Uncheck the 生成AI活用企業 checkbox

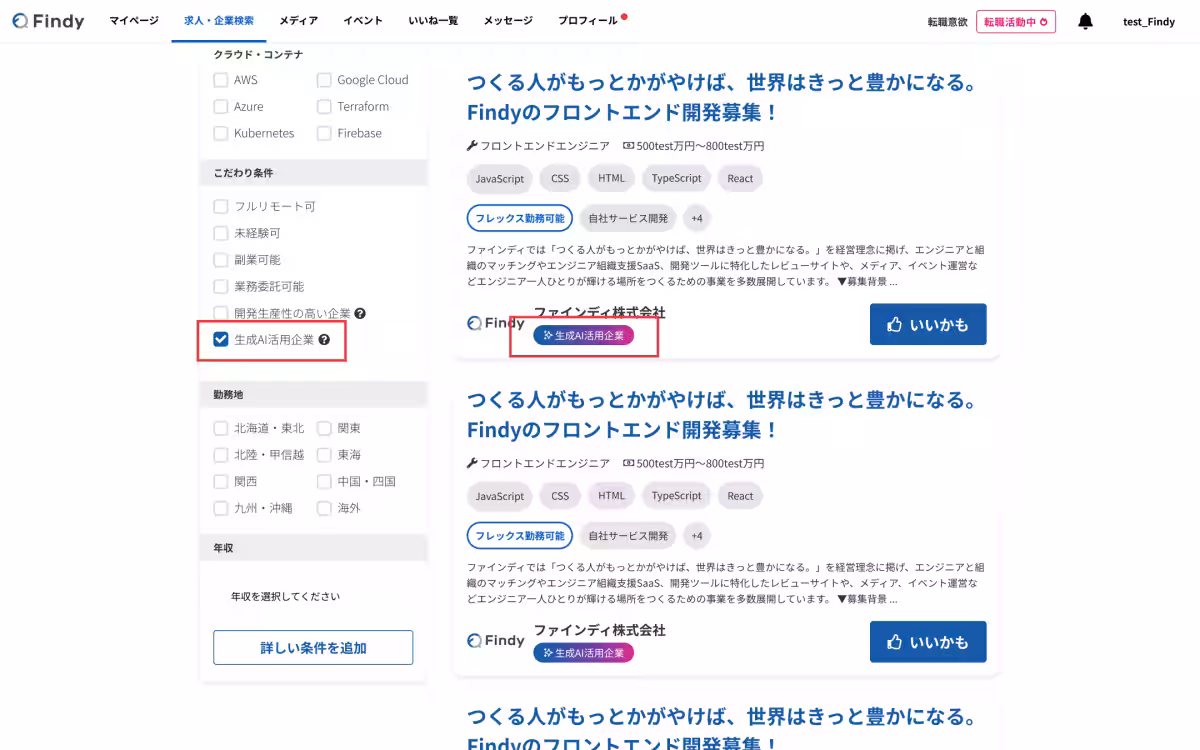(221, 340)
